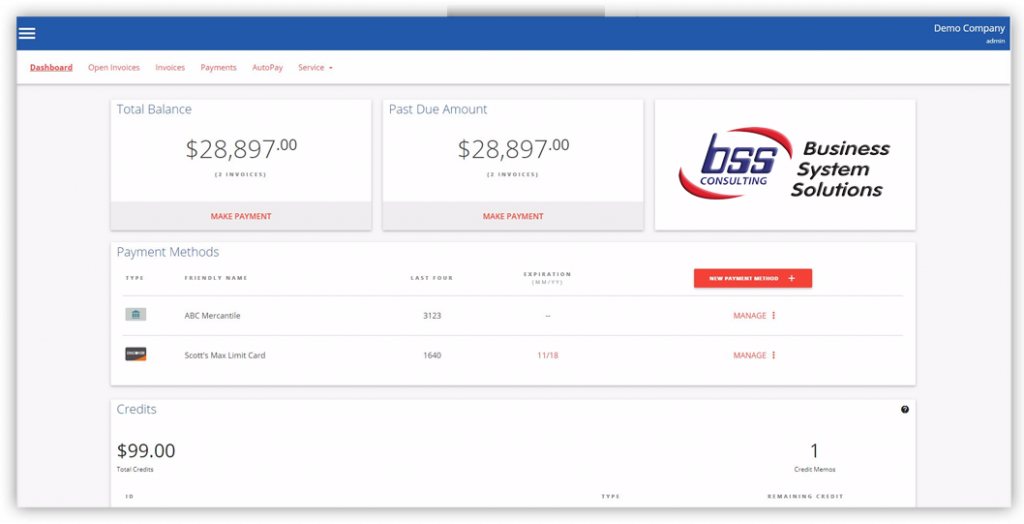
Task: Click the Credits section heading
Action: tap(136, 410)
